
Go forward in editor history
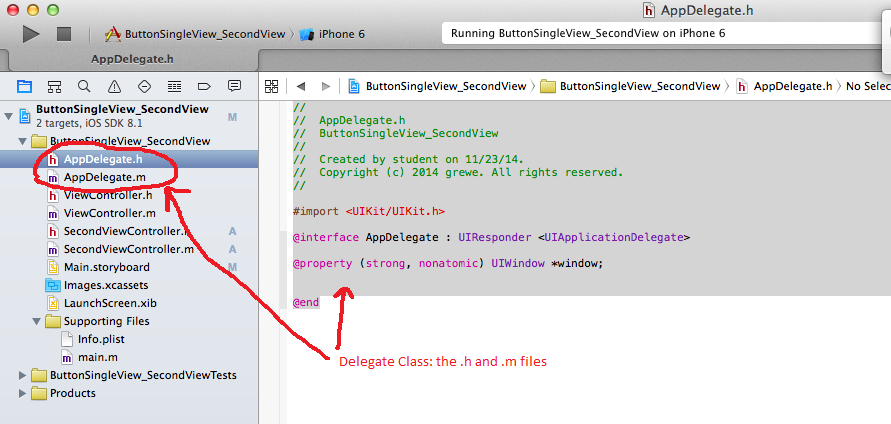(322, 86)
